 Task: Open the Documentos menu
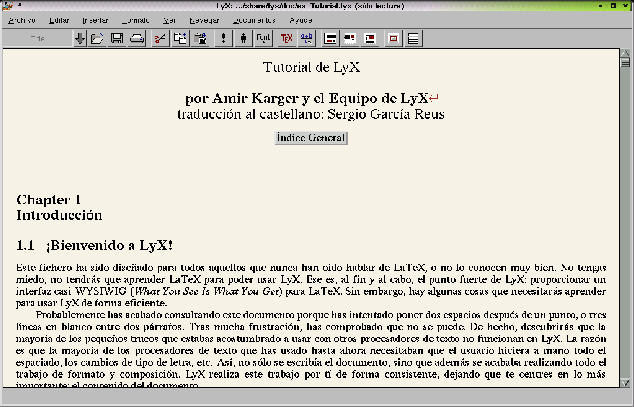click(254, 20)
